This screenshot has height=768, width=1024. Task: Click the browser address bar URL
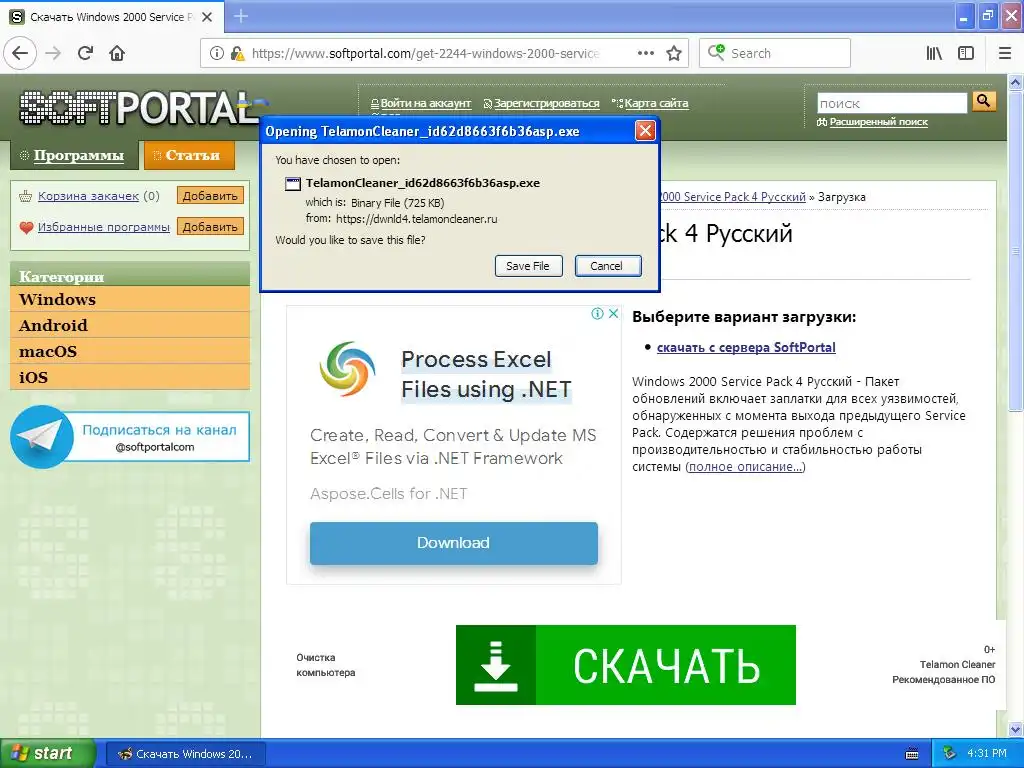pyautogui.click(x=426, y=54)
